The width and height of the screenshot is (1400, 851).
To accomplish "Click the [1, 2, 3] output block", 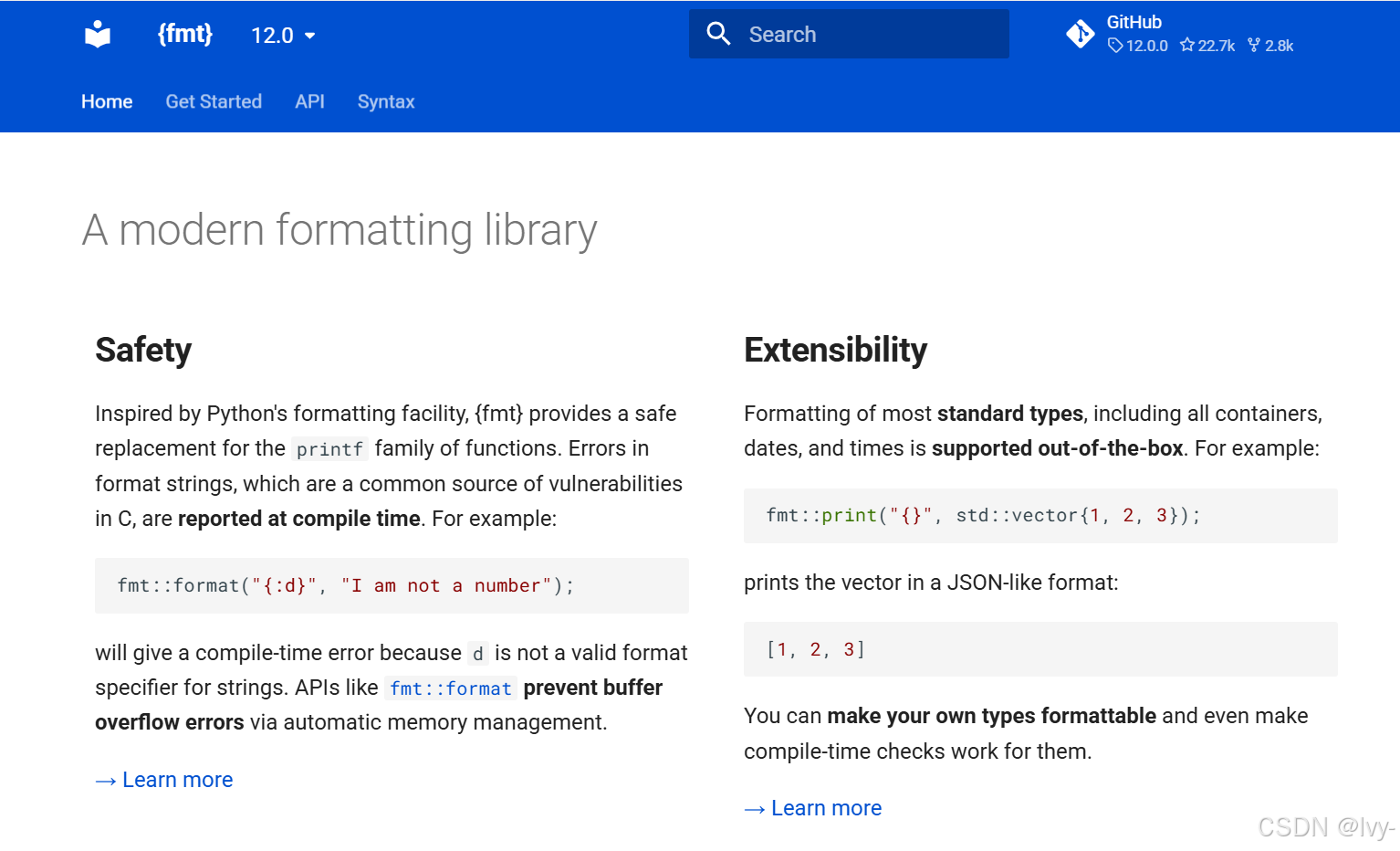I will pos(1040,649).
